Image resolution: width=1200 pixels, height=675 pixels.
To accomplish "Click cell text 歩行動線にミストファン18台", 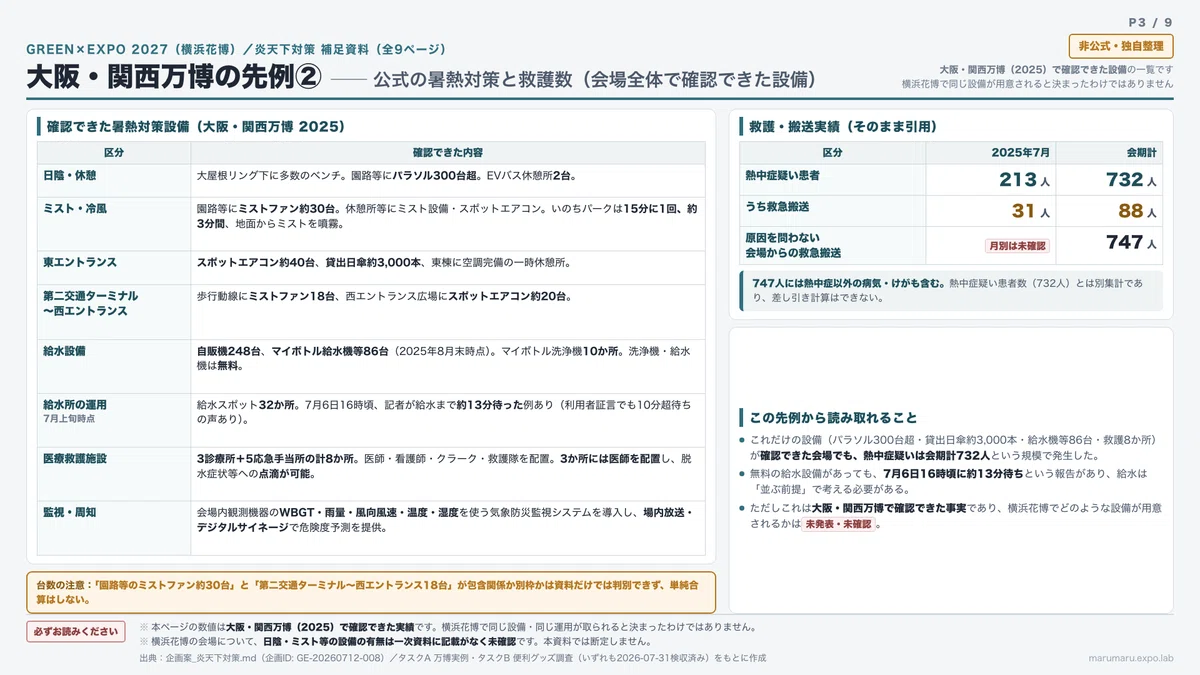I will coord(269,296).
